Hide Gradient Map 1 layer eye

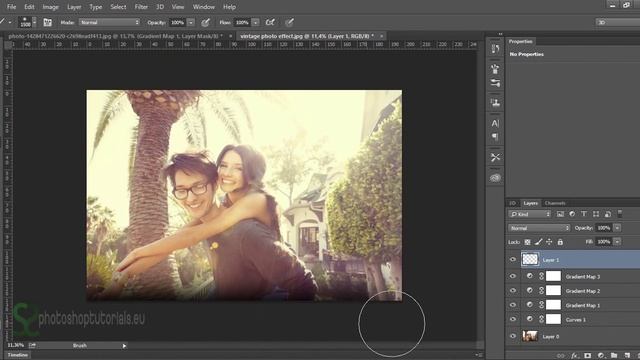click(x=513, y=305)
